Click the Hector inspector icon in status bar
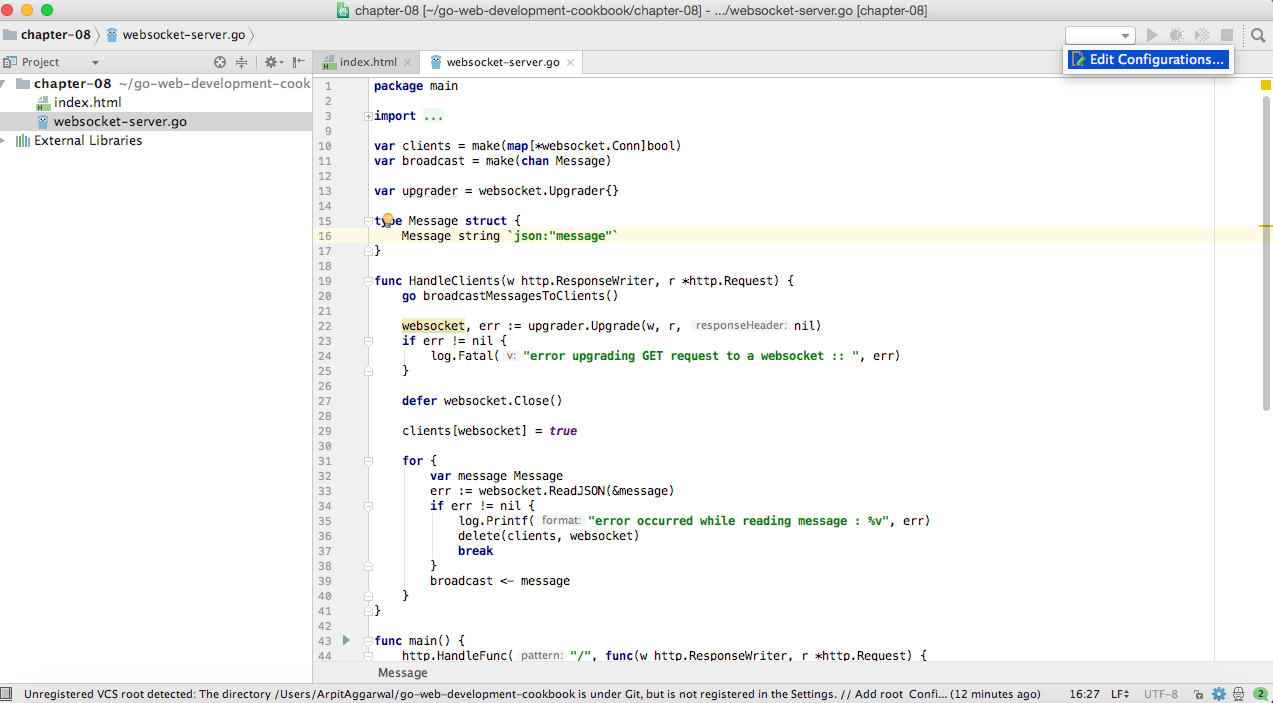 click(x=1238, y=694)
